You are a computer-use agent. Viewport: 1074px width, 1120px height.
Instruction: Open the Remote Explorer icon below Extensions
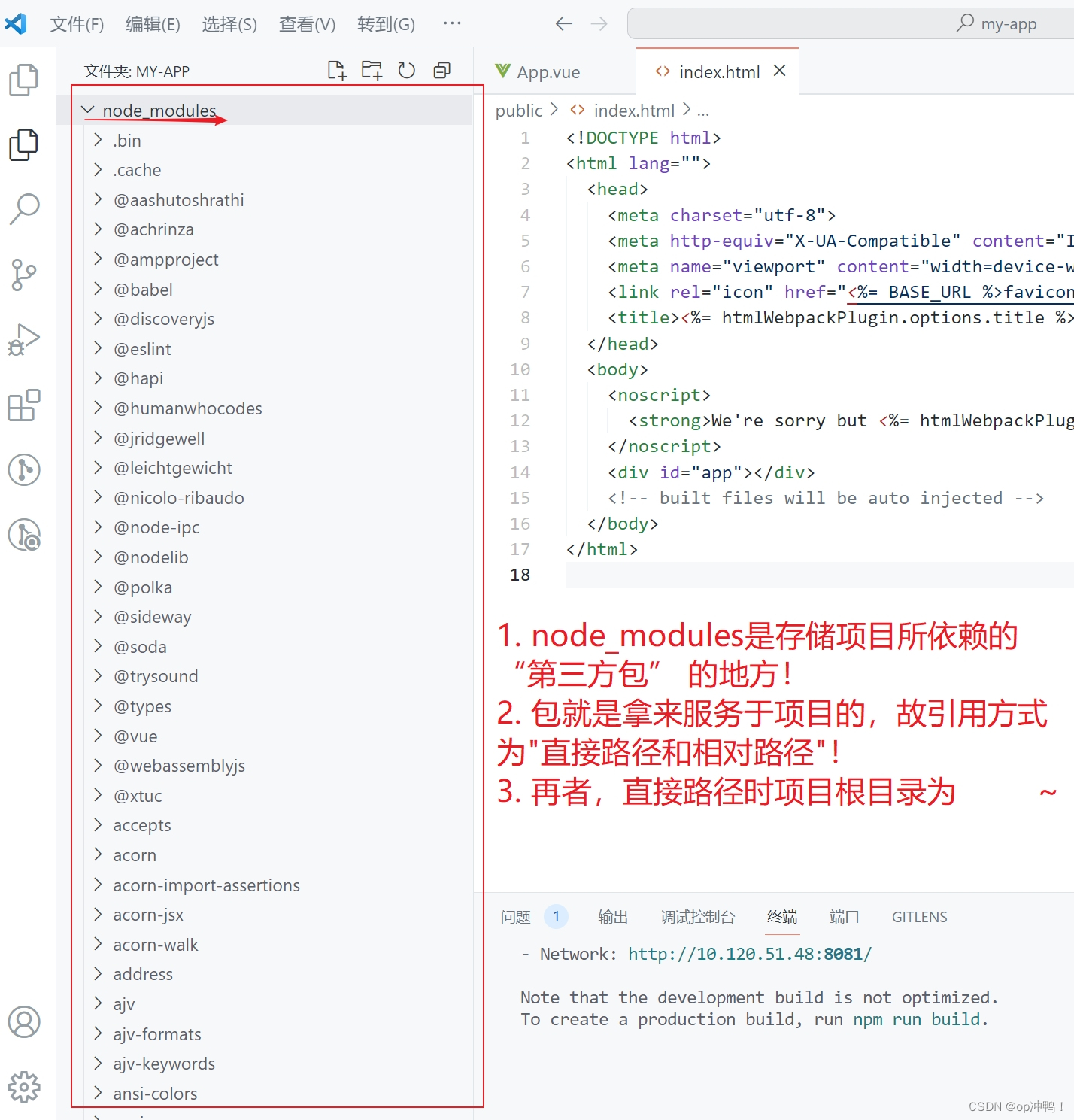point(25,469)
